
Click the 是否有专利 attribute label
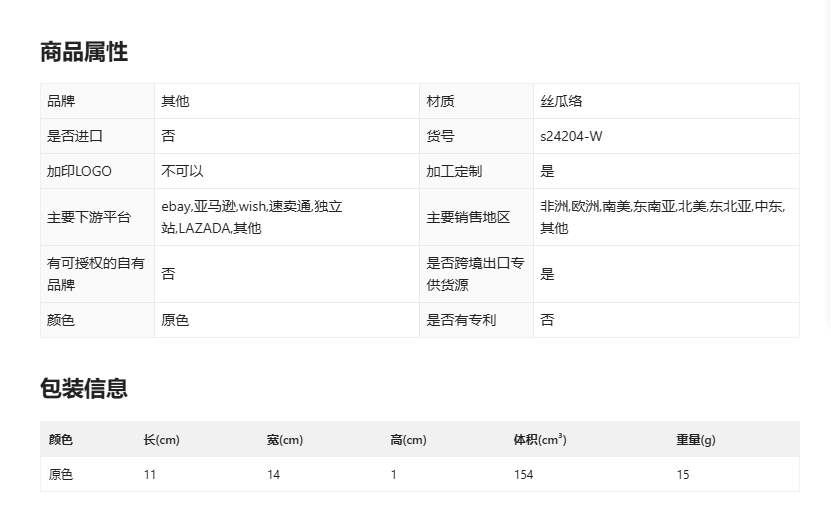pos(461,320)
